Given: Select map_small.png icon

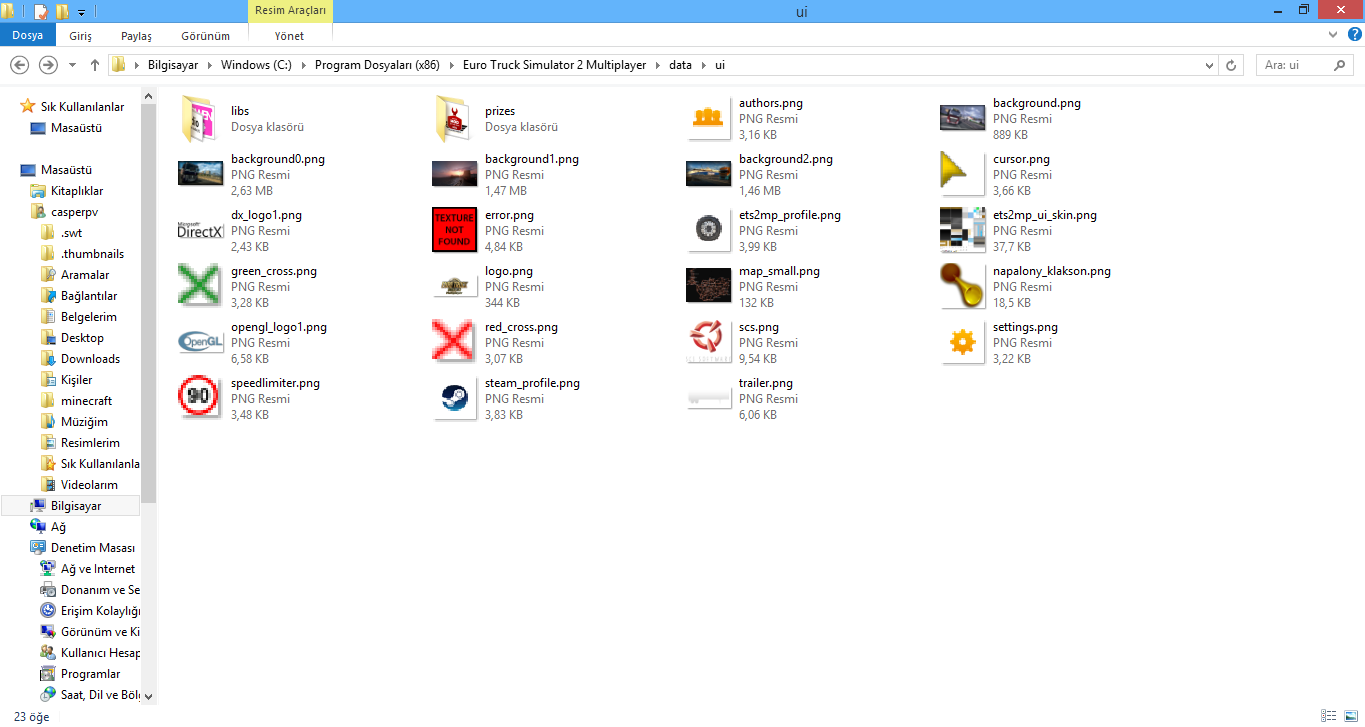Looking at the screenshot, I should 708,286.
